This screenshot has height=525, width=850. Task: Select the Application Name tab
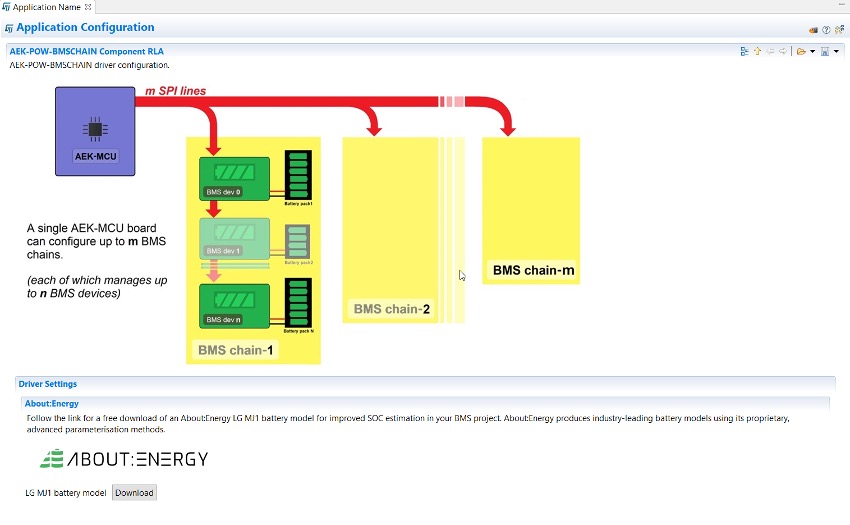point(45,7)
